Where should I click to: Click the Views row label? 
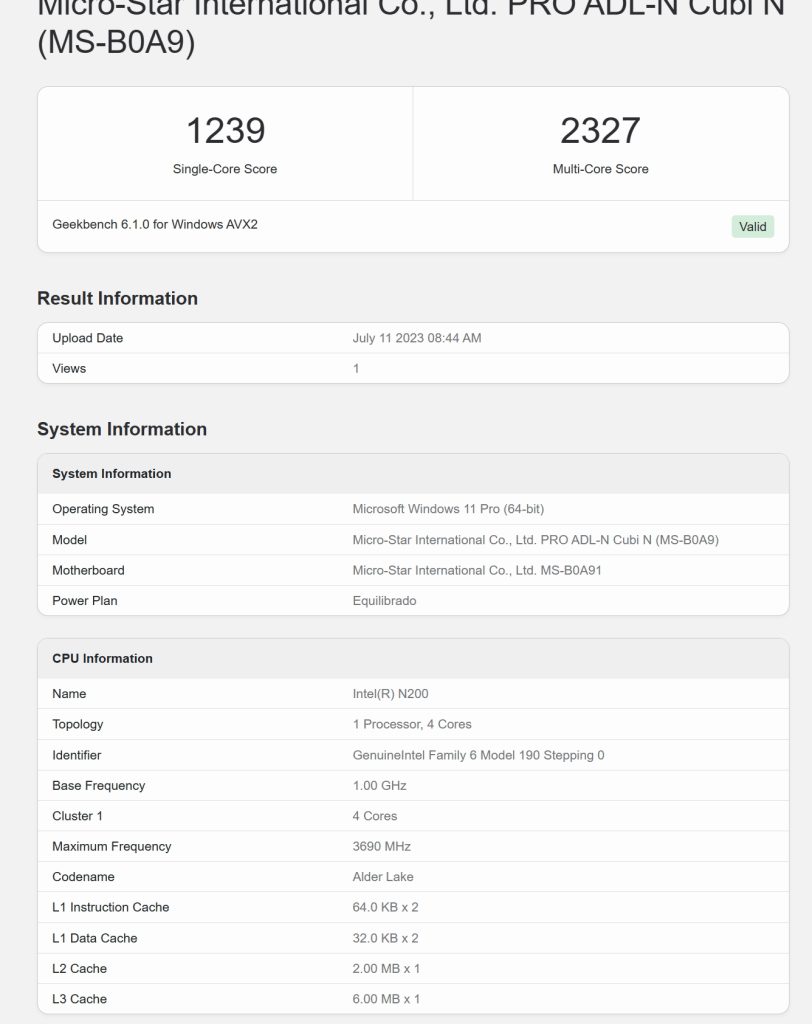click(69, 368)
